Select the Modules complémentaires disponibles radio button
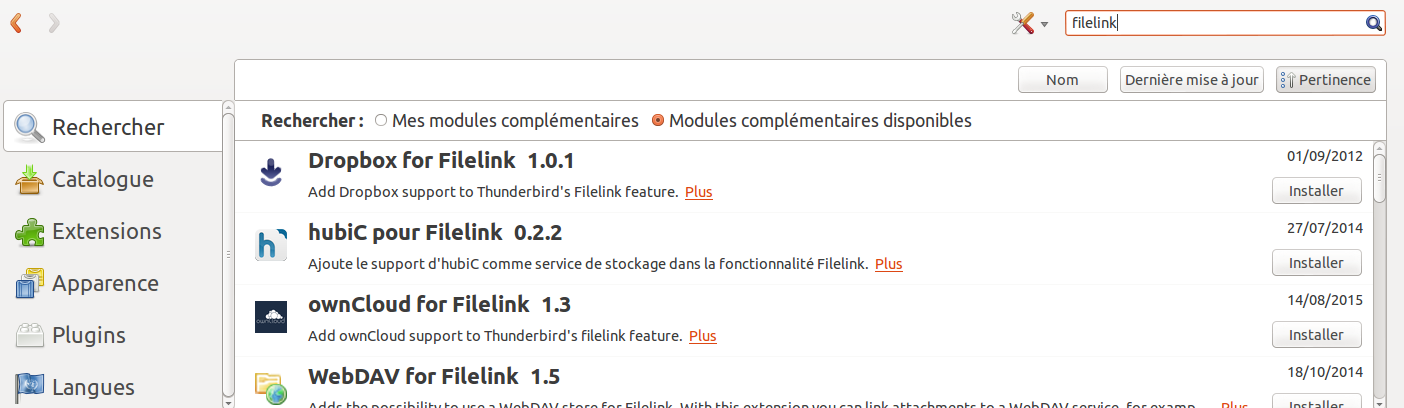This screenshot has width=1404, height=408. [x=658, y=121]
